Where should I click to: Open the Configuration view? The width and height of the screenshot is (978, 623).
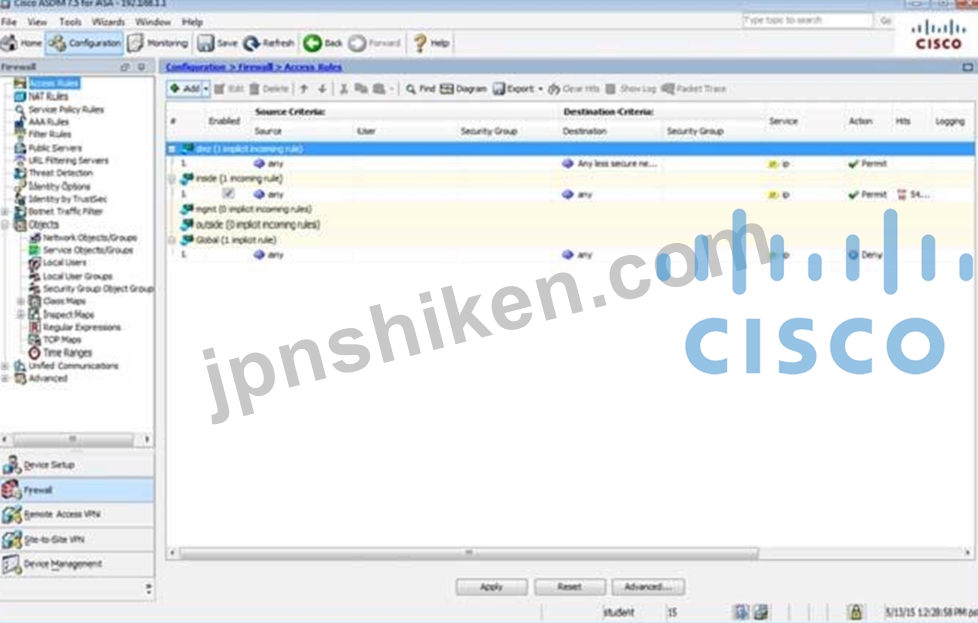point(85,43)
